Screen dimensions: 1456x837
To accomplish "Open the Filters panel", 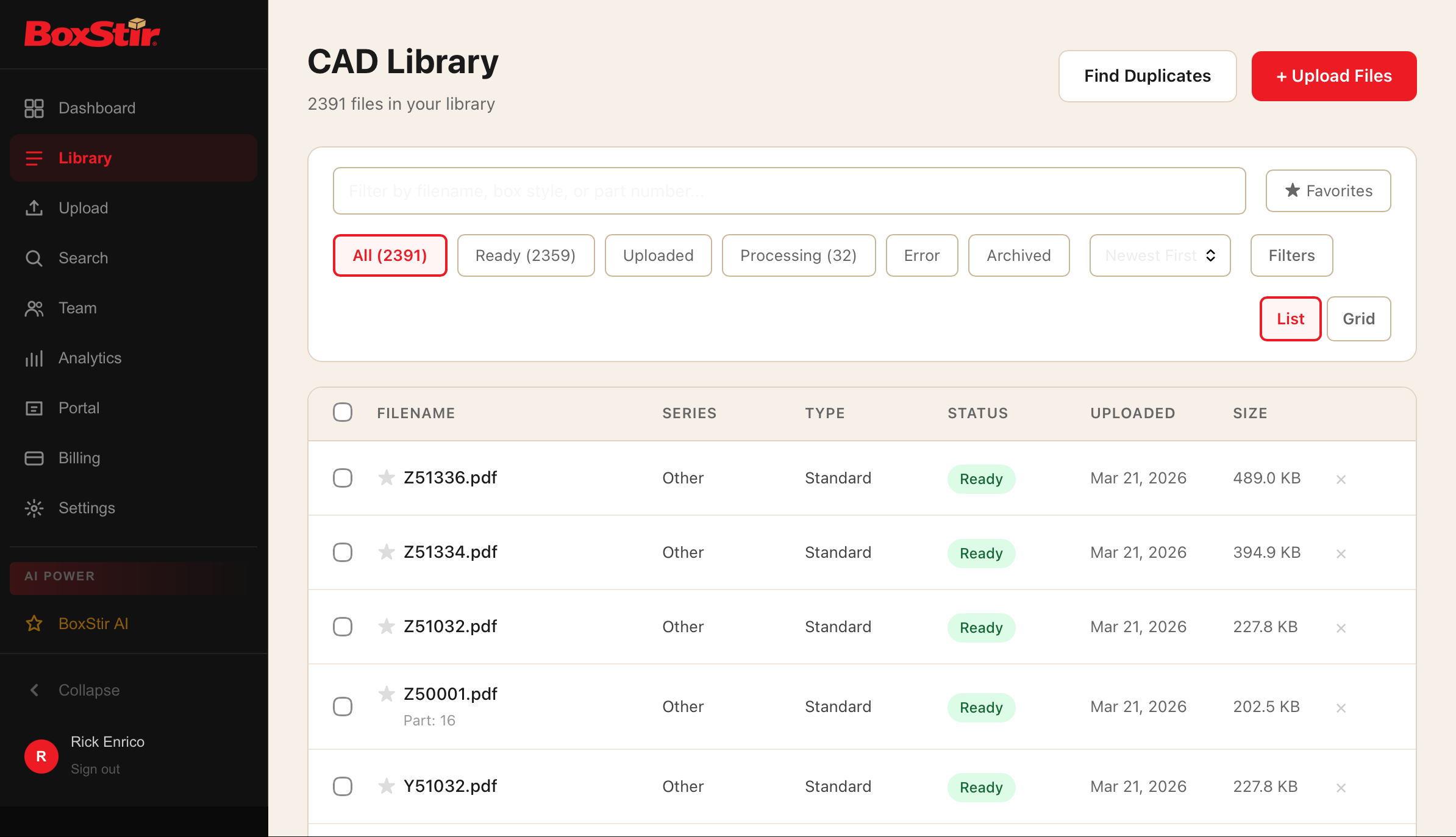I will pyautogui.click(x=1291, y=255).
